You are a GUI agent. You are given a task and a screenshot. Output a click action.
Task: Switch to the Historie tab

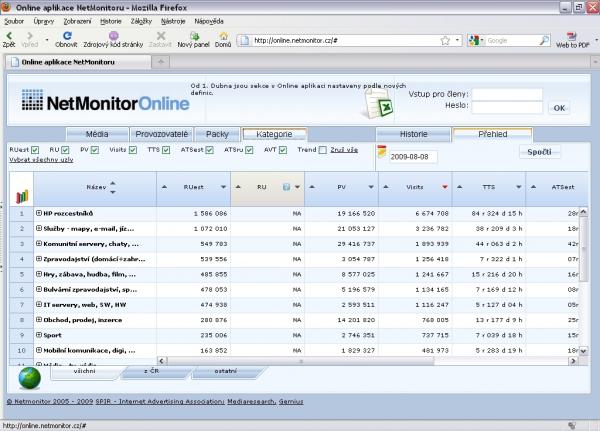(x=413, y=134)
